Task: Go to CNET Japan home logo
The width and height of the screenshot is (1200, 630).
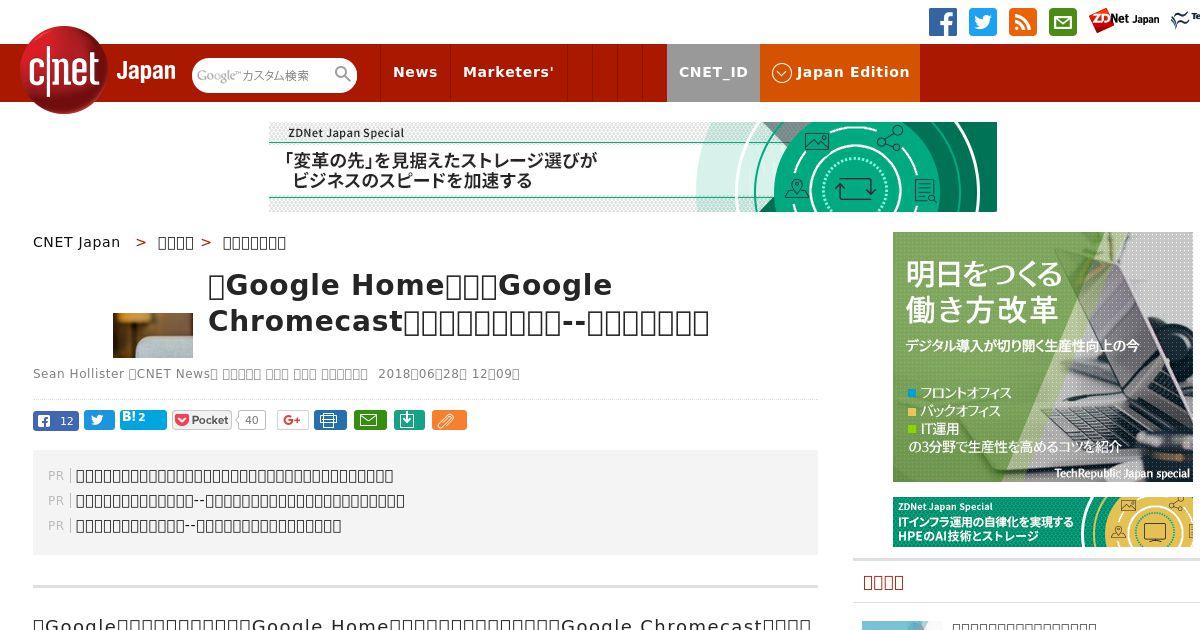Action: pyautogui.click(x=97, y=70)
